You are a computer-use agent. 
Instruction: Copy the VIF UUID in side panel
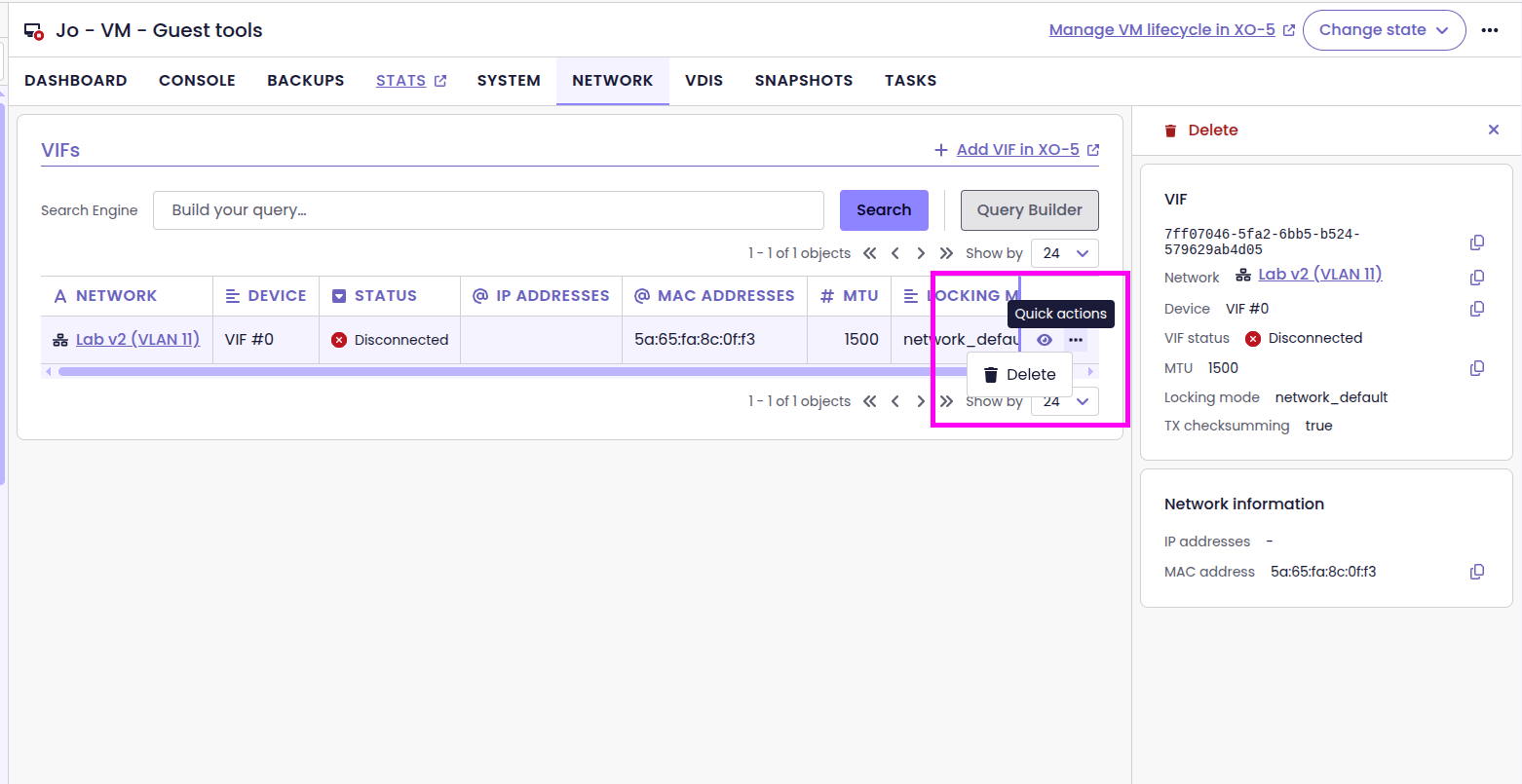(x=1476, y=243)
